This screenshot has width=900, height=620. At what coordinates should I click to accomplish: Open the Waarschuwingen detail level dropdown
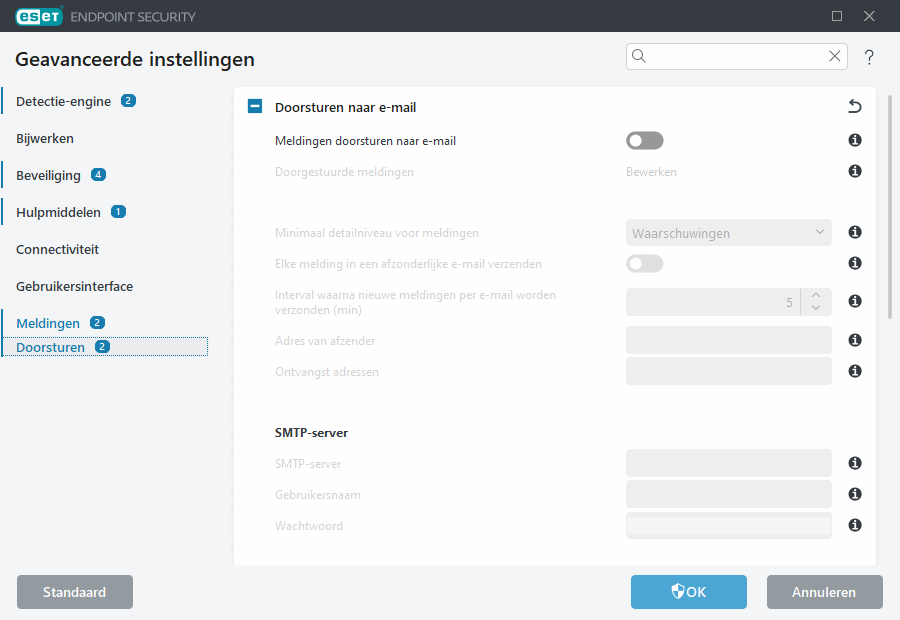[728, 233]
